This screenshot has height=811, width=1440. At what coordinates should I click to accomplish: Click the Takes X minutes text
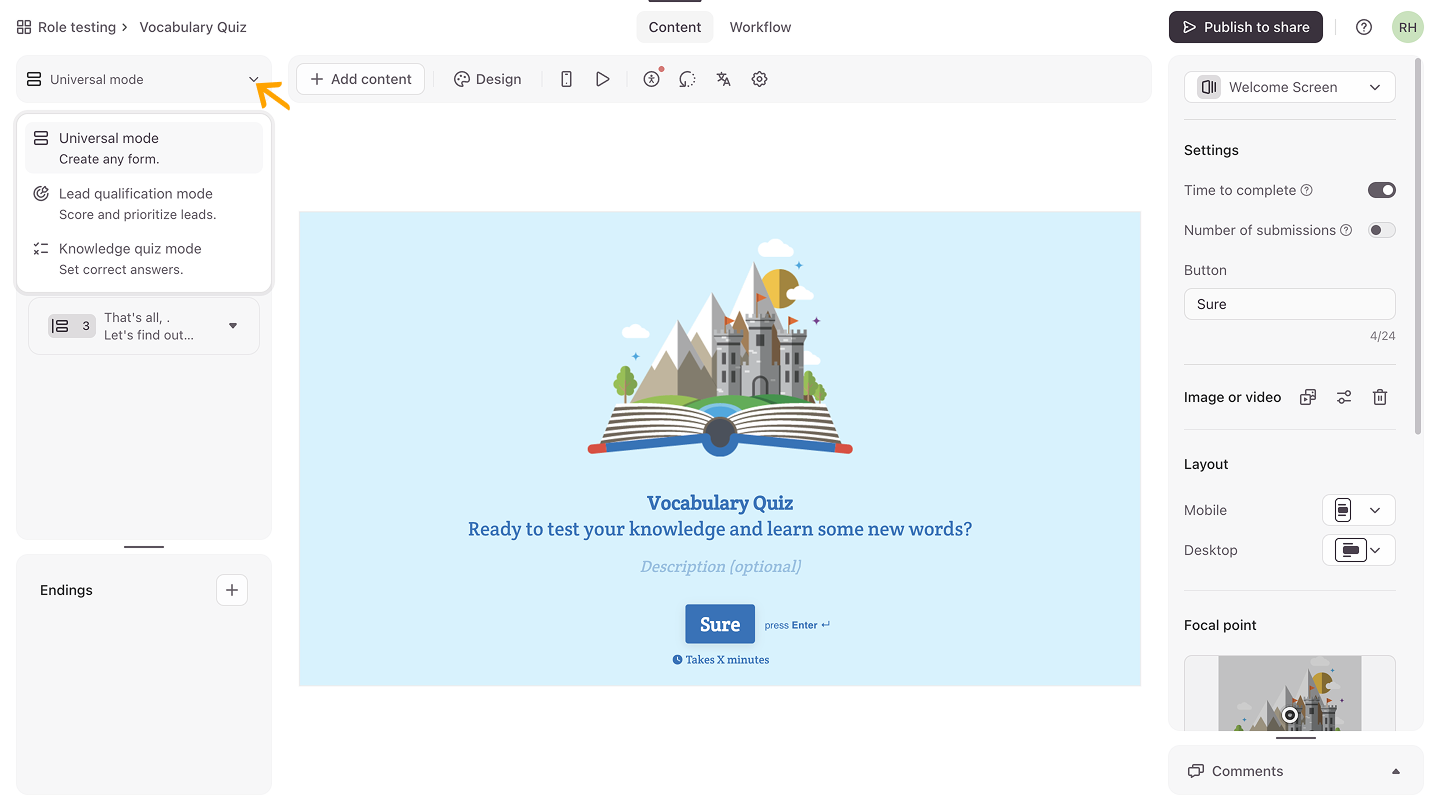tap(727, 660)
